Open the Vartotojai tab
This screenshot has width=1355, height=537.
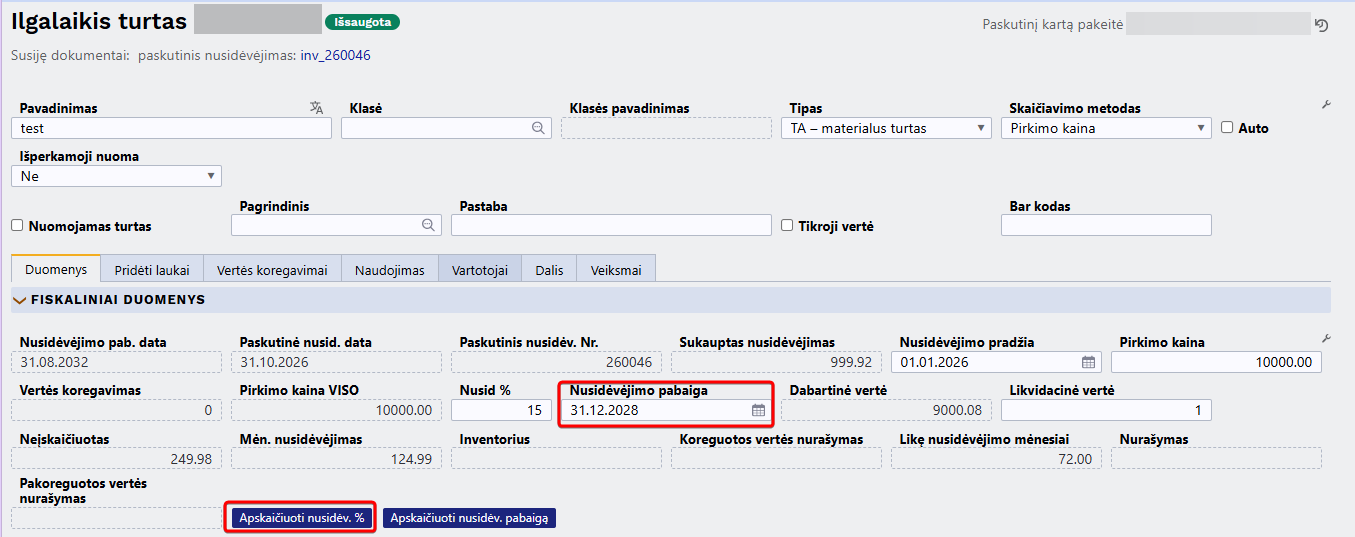tap(480, 270)
